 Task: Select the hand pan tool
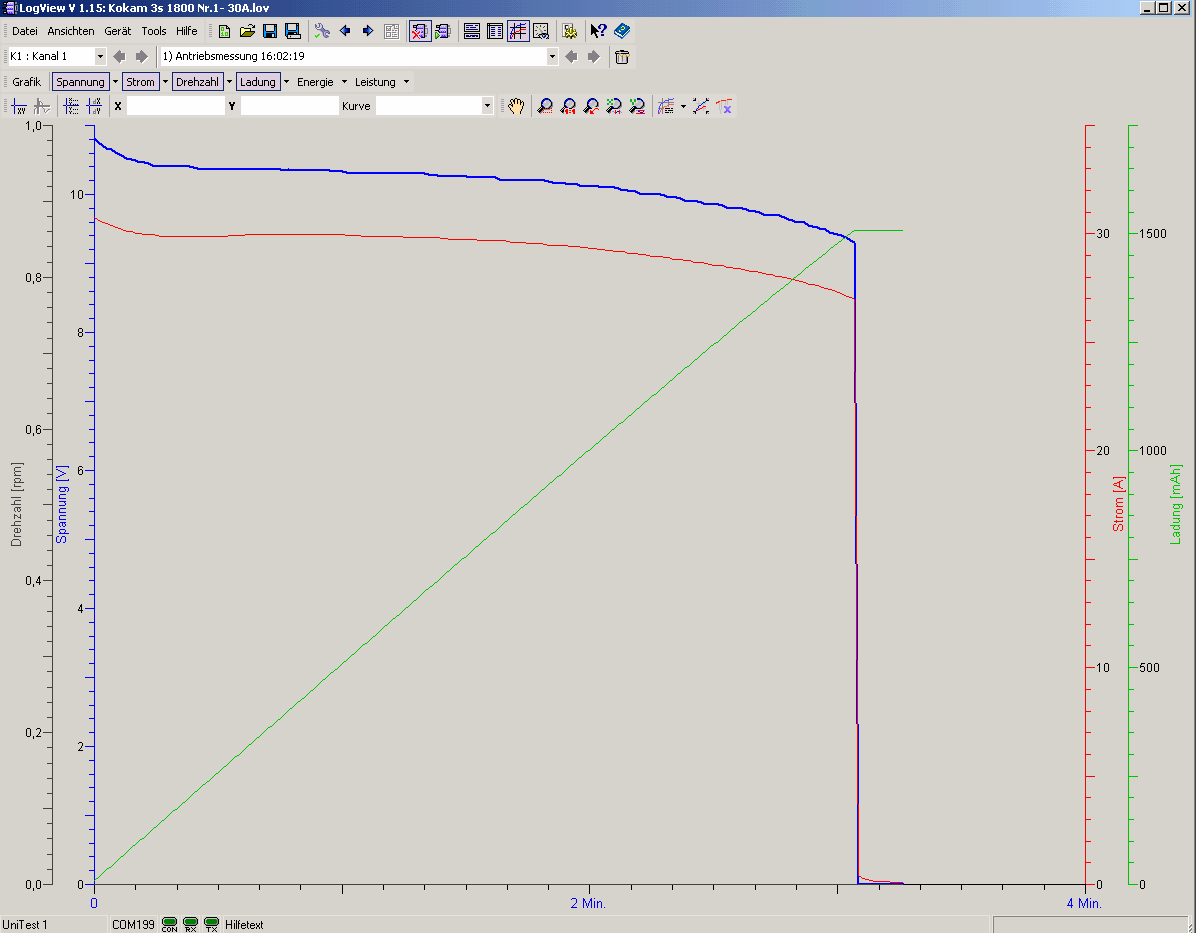516,106
